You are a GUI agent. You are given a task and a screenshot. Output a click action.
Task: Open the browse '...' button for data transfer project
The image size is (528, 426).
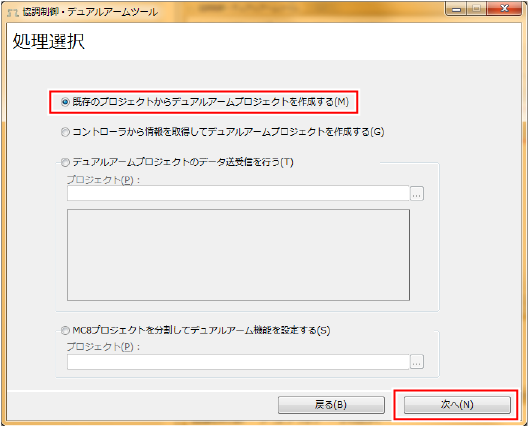[417, 193]
